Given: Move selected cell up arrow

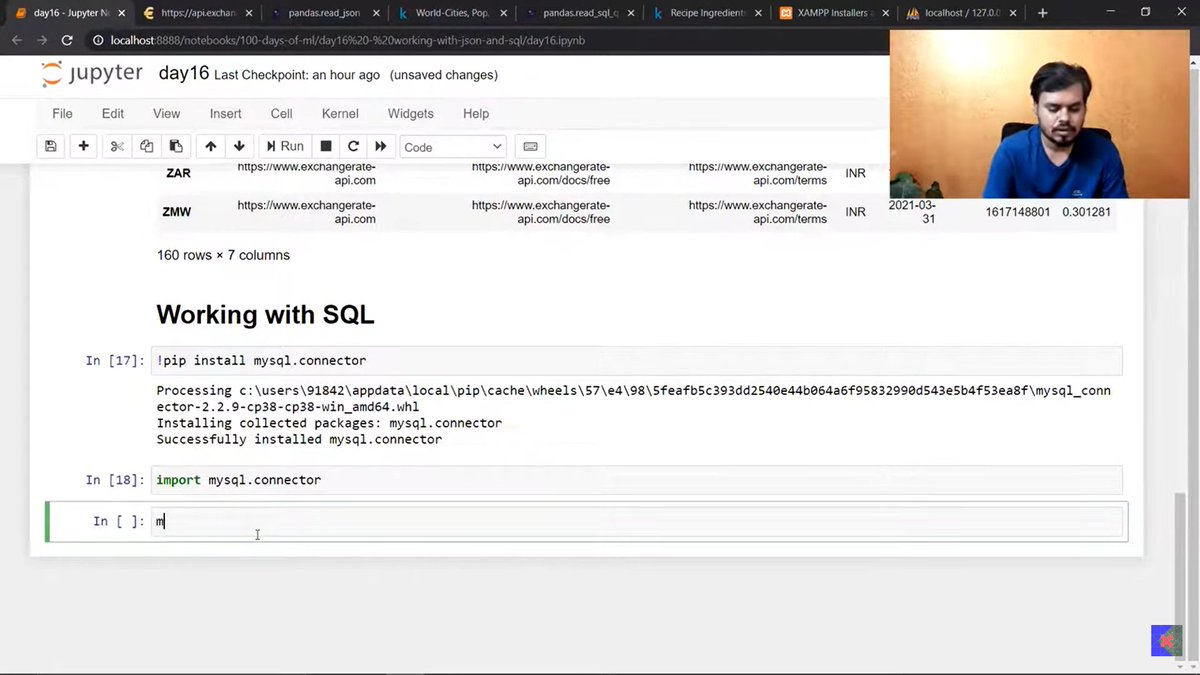Looking at the screenshot, I should 210,146.
